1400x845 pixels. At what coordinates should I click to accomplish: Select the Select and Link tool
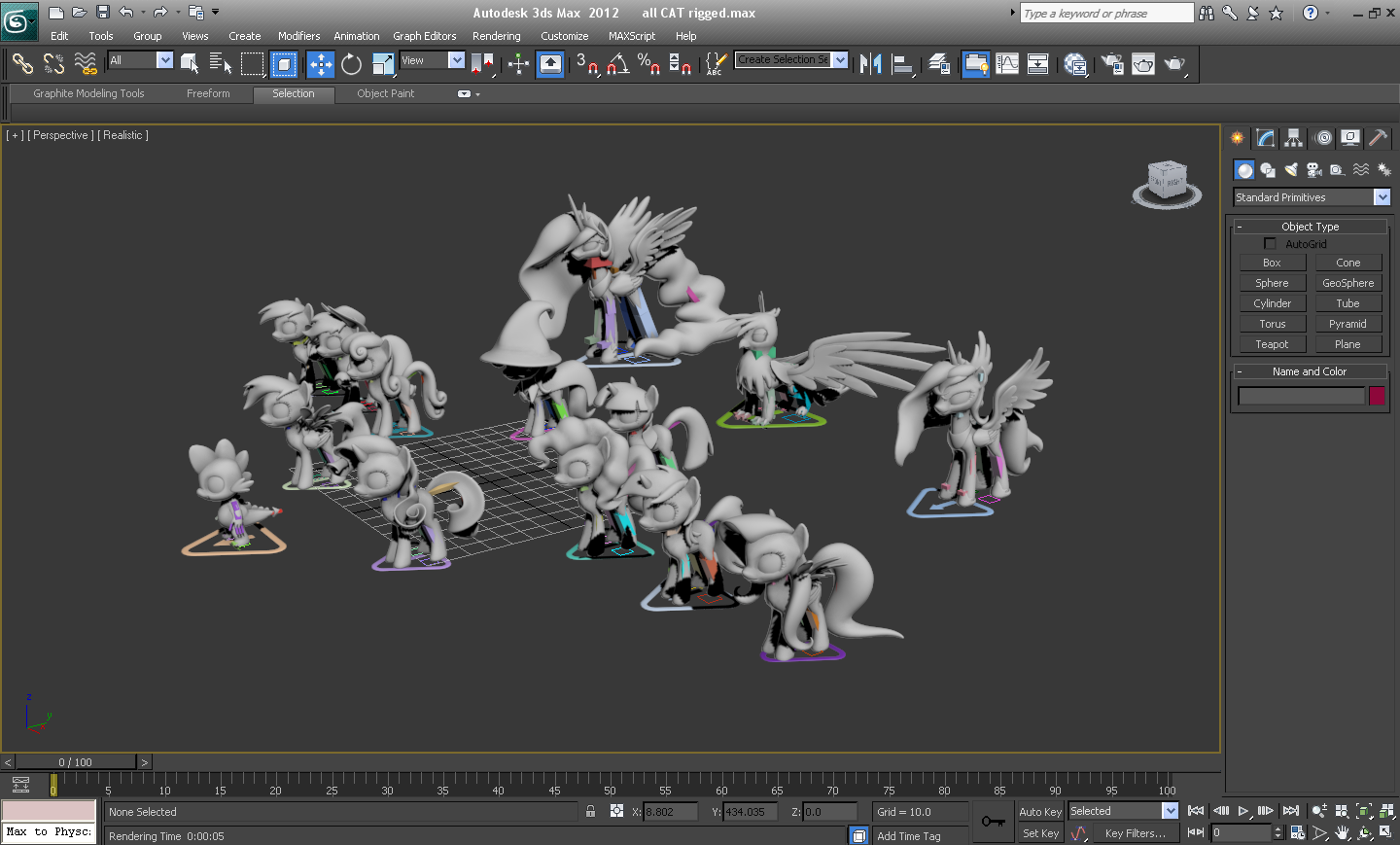(22, 64)
